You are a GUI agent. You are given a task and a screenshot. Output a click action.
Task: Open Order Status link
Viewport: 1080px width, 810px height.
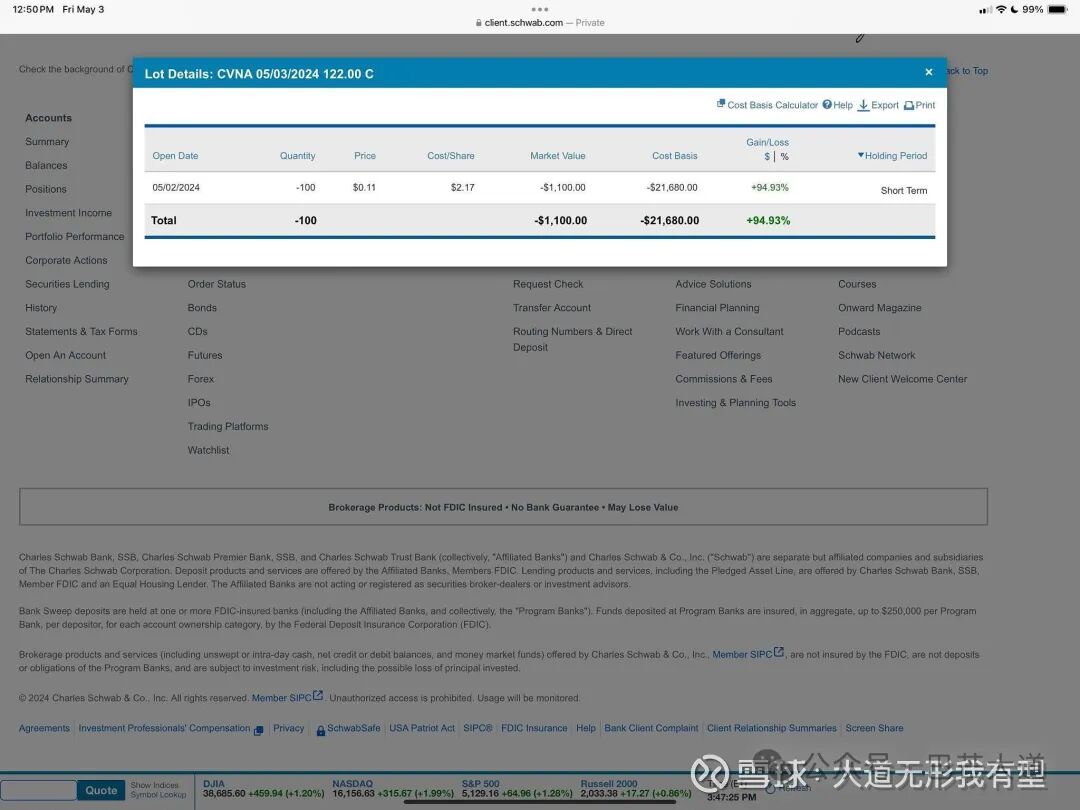pyautogui.click(x=216, y=284)
